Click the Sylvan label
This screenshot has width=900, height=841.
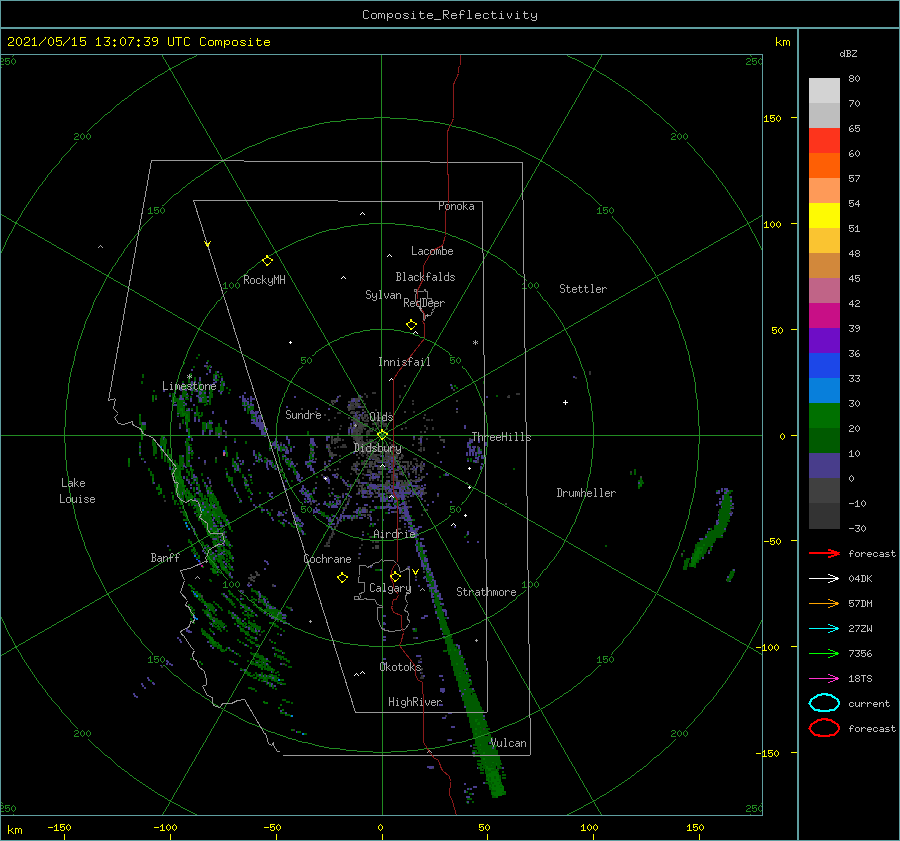(383, 295)
